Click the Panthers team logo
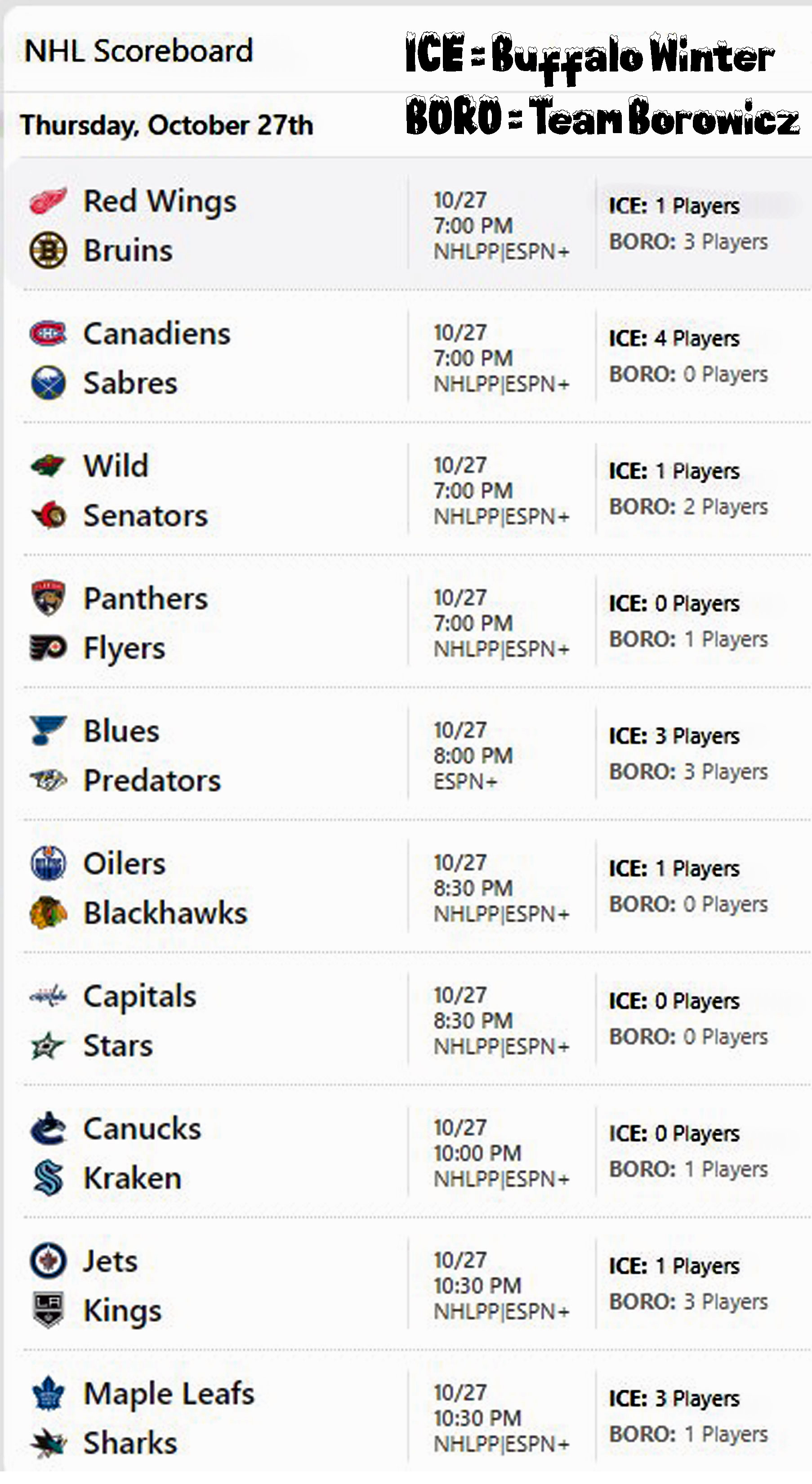 click(48, 598)
